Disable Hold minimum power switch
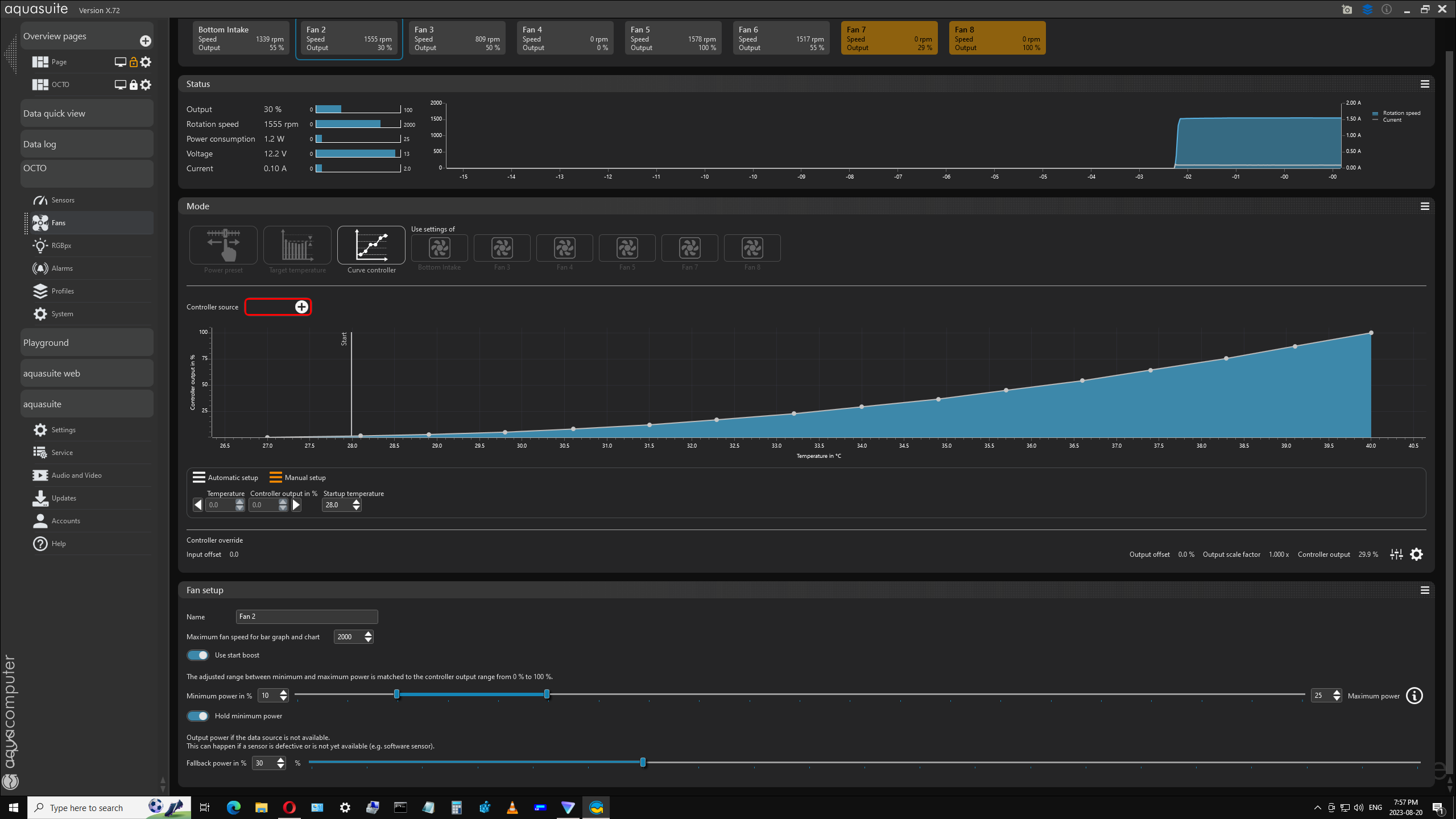 [x=198, y=716]
